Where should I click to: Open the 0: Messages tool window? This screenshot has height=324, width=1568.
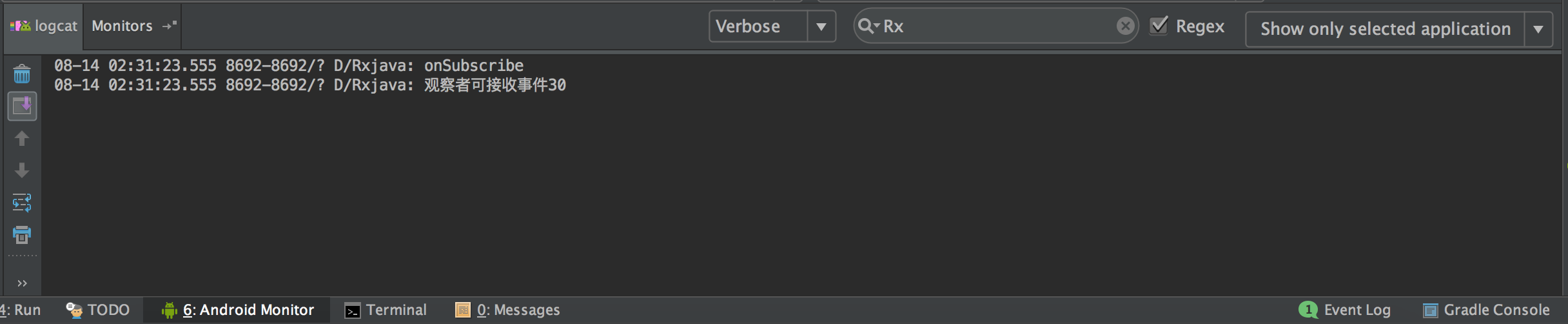(x=508, y=310)
